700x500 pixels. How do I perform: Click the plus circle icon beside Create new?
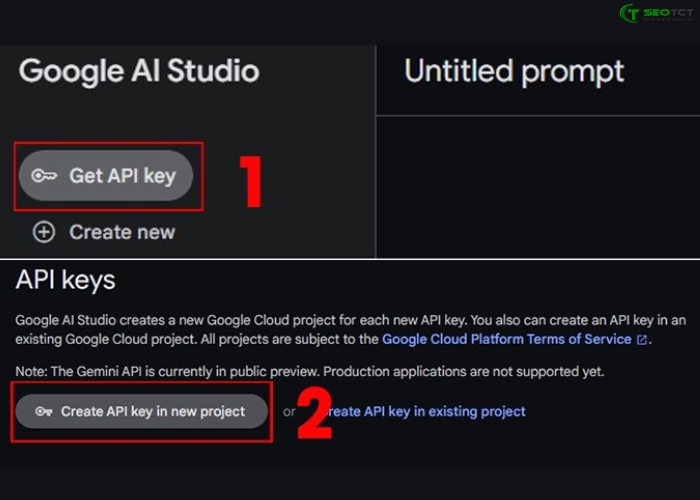click(x=44, y=232)
